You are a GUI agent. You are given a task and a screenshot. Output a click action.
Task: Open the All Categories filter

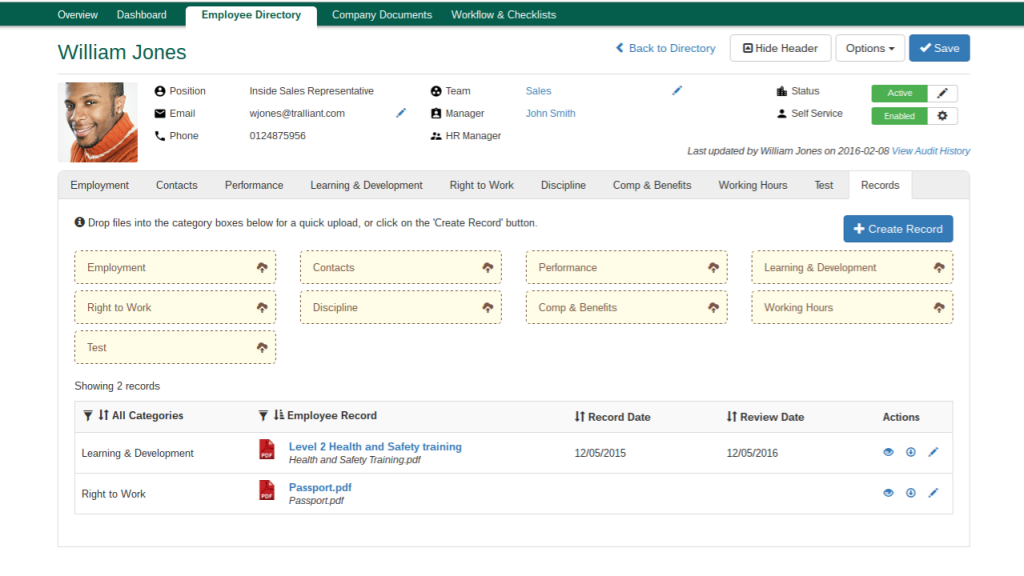[88, 416]
